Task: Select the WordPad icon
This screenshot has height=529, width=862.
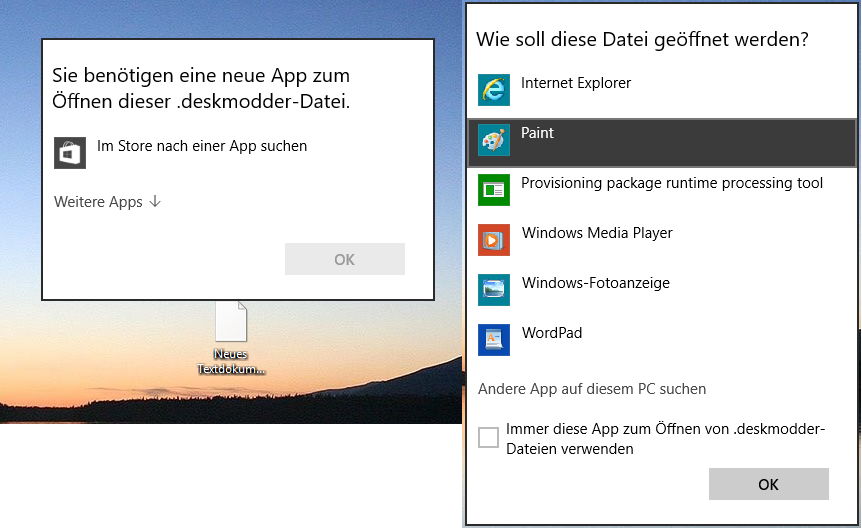Action: pyautogui.click(x=494, y=340)
